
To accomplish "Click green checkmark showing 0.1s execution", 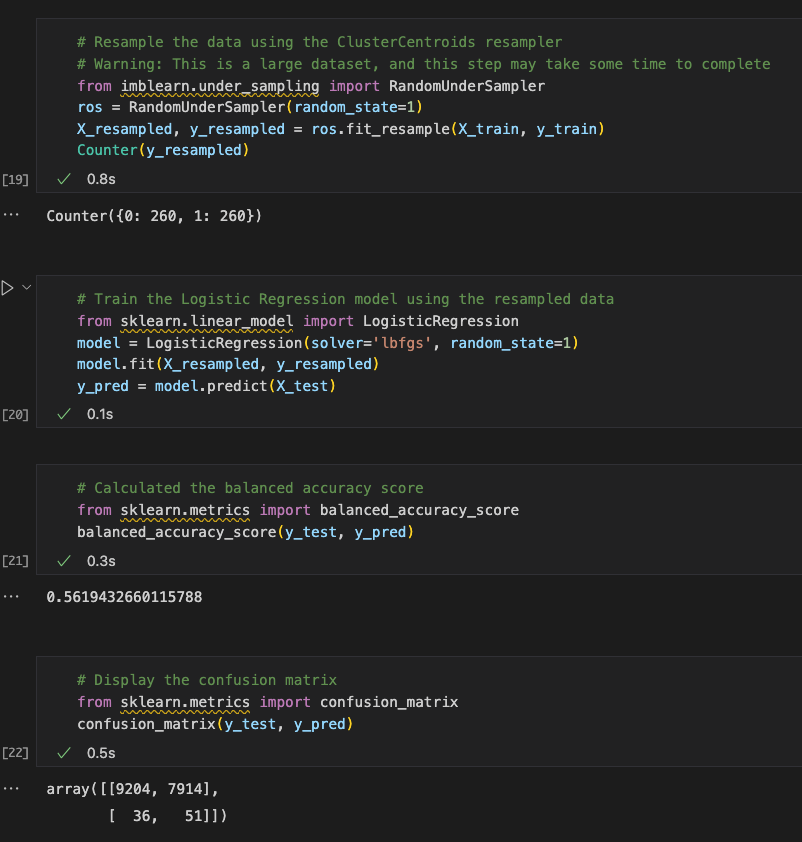I will click(x=64, y=414).
